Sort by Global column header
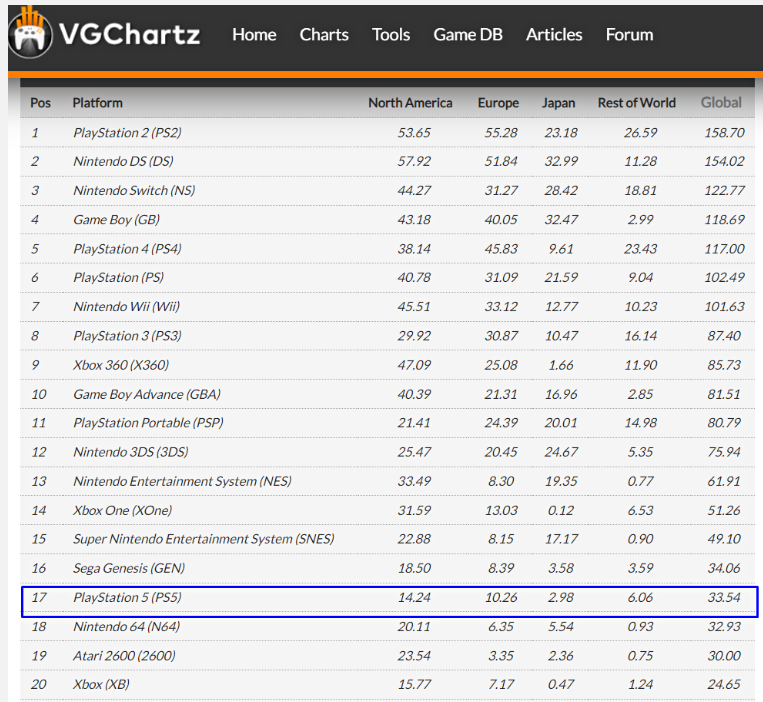Screen dimensions: 763x702 point(721,103)
